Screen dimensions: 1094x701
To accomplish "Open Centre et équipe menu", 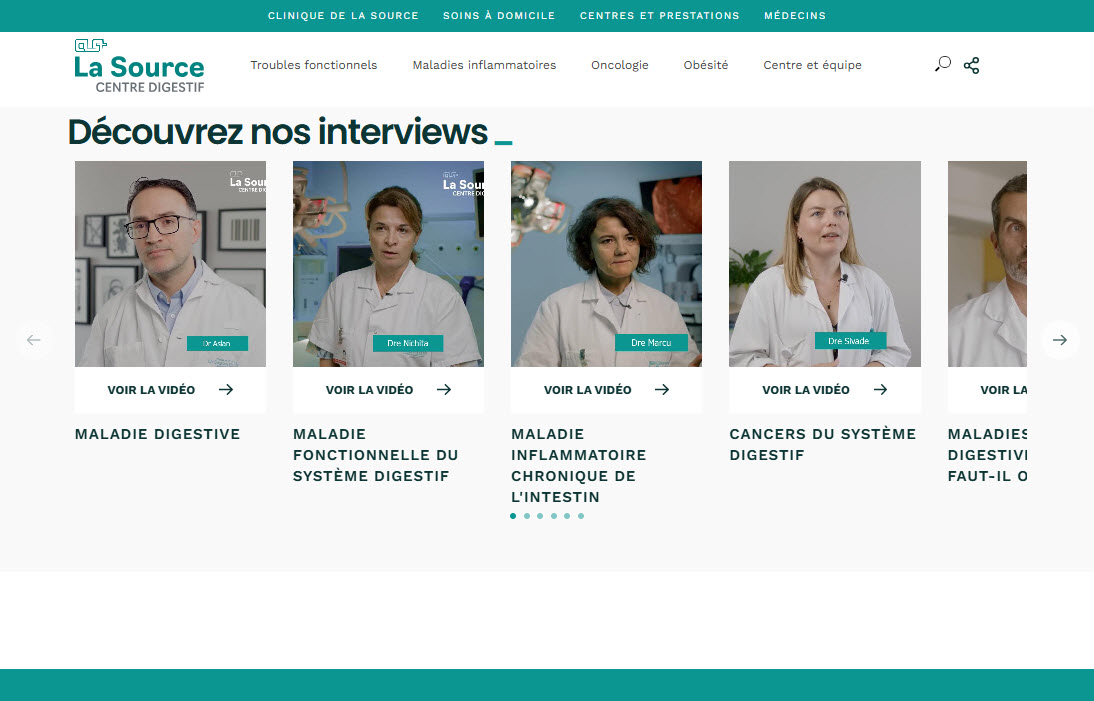I will (812, 65).
